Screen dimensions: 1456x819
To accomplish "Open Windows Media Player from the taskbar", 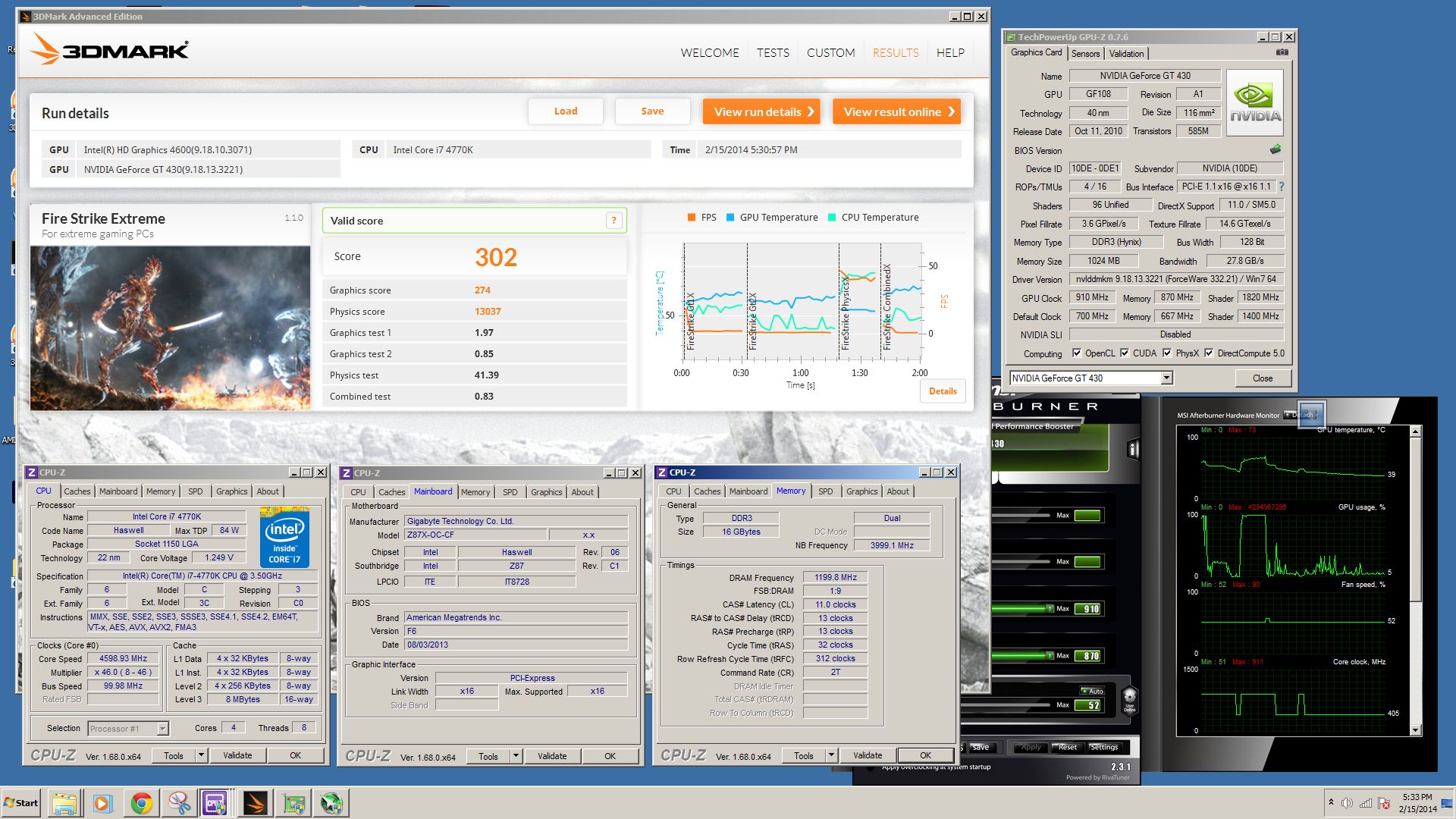I will [x=102, y=803].
